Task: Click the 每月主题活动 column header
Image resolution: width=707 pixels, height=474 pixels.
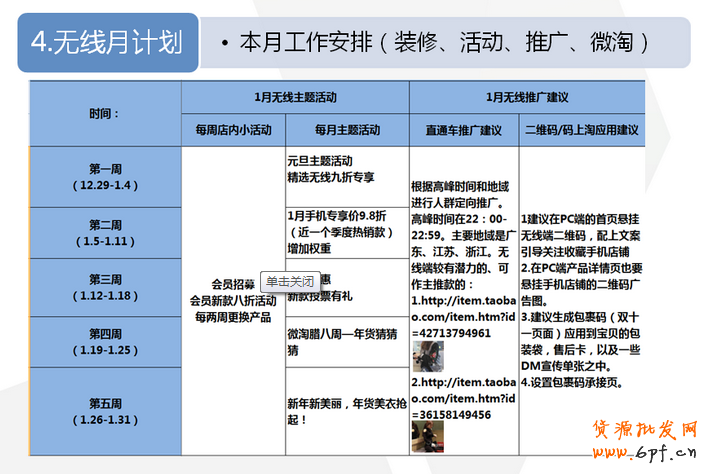Action: tap(347, 130)
